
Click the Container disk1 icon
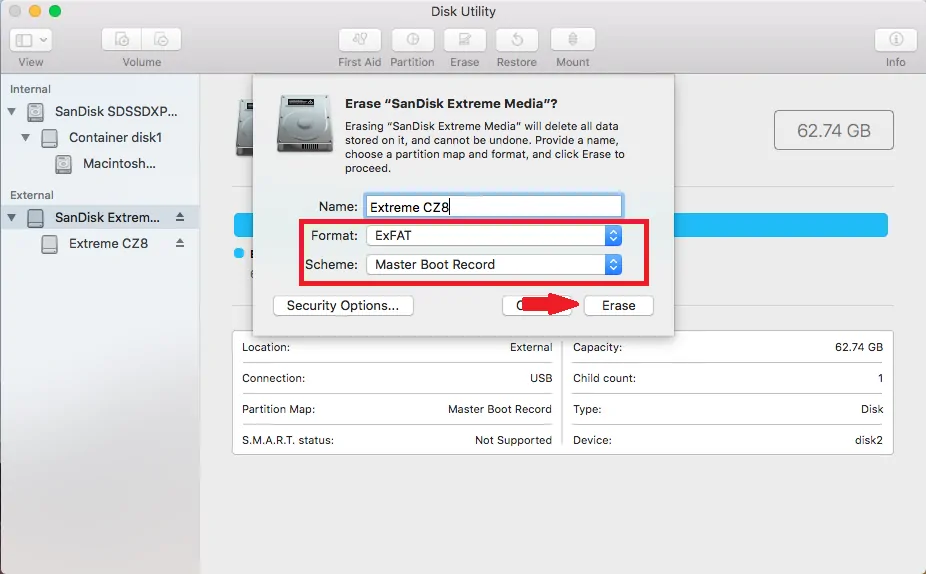tap(50, 138)
